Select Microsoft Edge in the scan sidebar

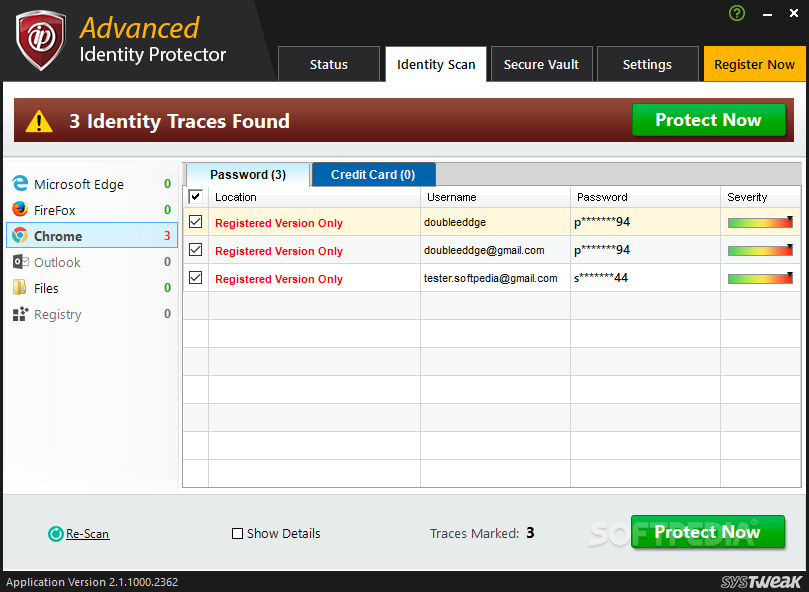coord(75,184)
